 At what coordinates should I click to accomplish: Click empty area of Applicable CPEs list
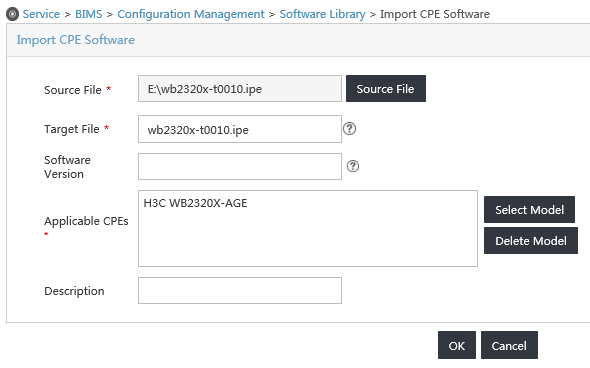click(x=308, y=241)
